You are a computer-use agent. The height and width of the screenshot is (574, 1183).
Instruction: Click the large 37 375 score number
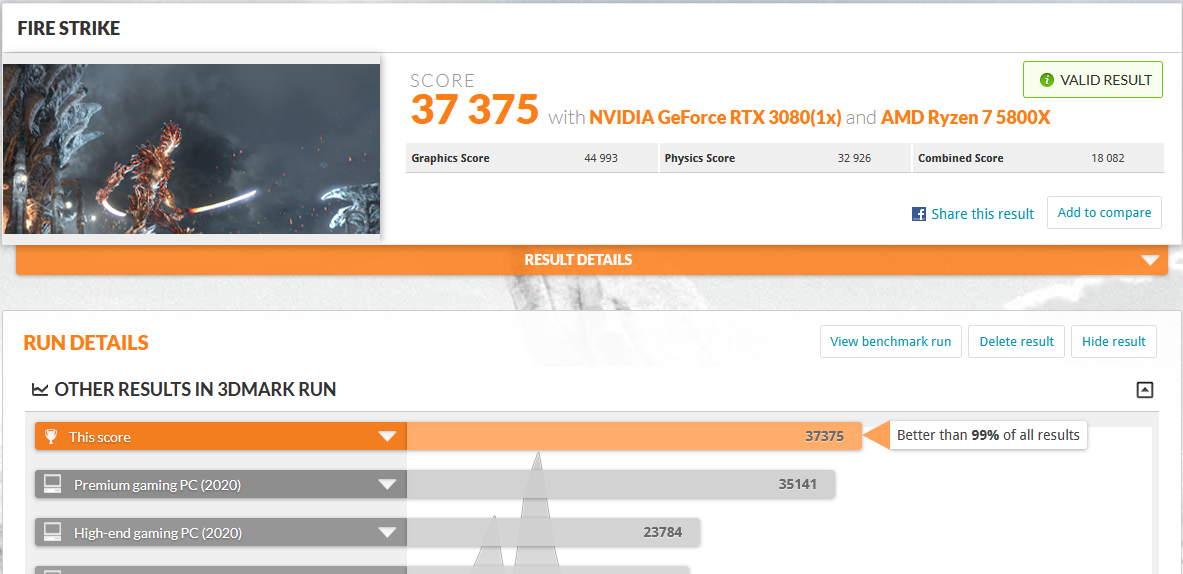pos(475,109)
